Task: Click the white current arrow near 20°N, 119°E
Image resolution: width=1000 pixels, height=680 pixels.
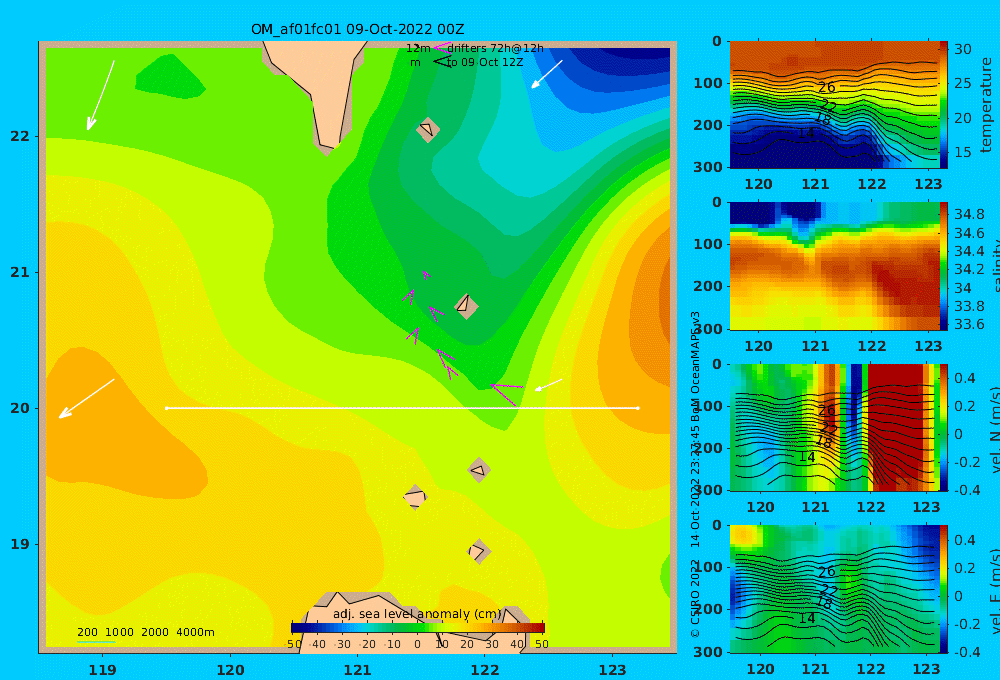Action: click(87, 399)
